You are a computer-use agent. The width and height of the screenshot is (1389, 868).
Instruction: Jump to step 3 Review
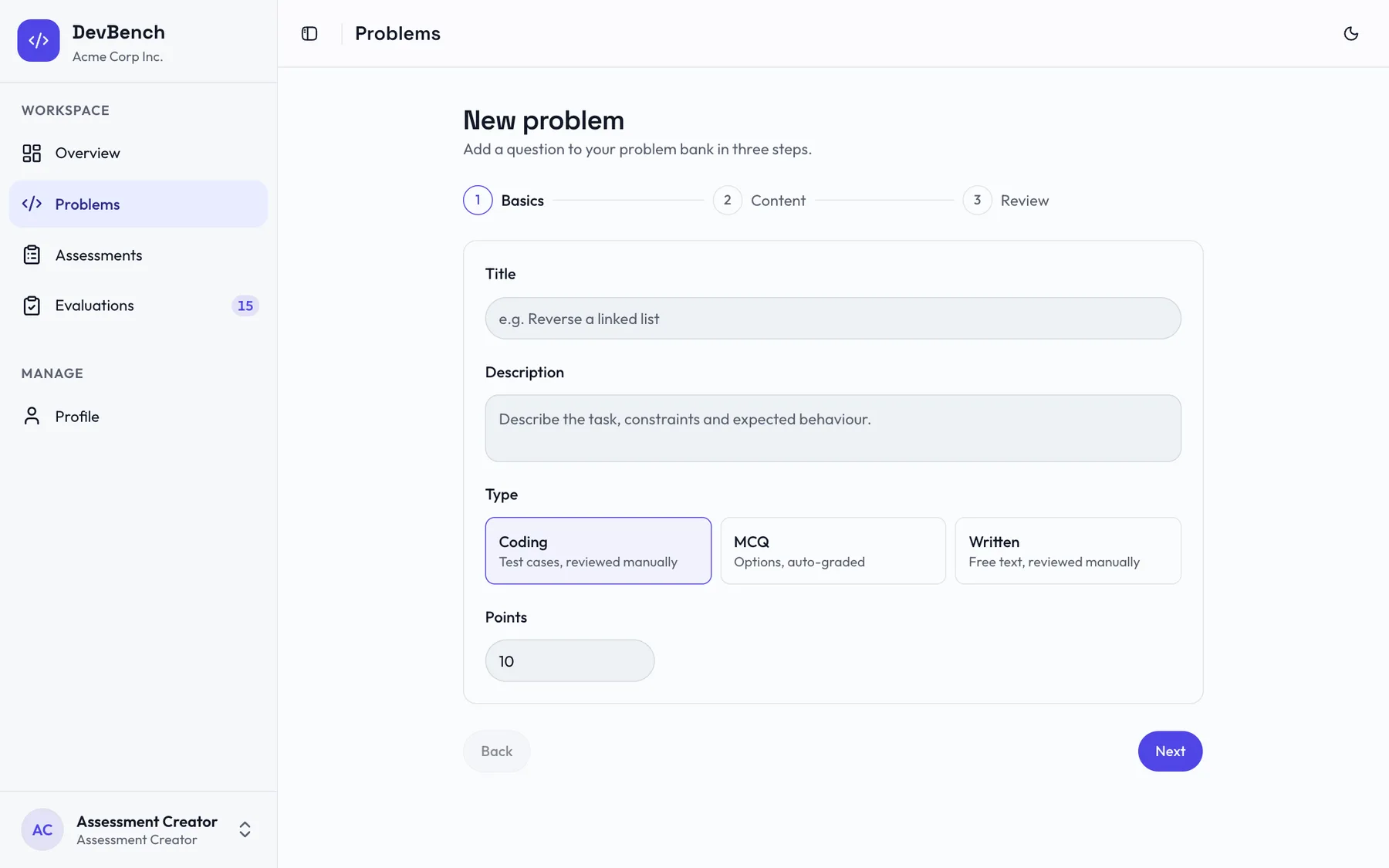(1006, 201)
